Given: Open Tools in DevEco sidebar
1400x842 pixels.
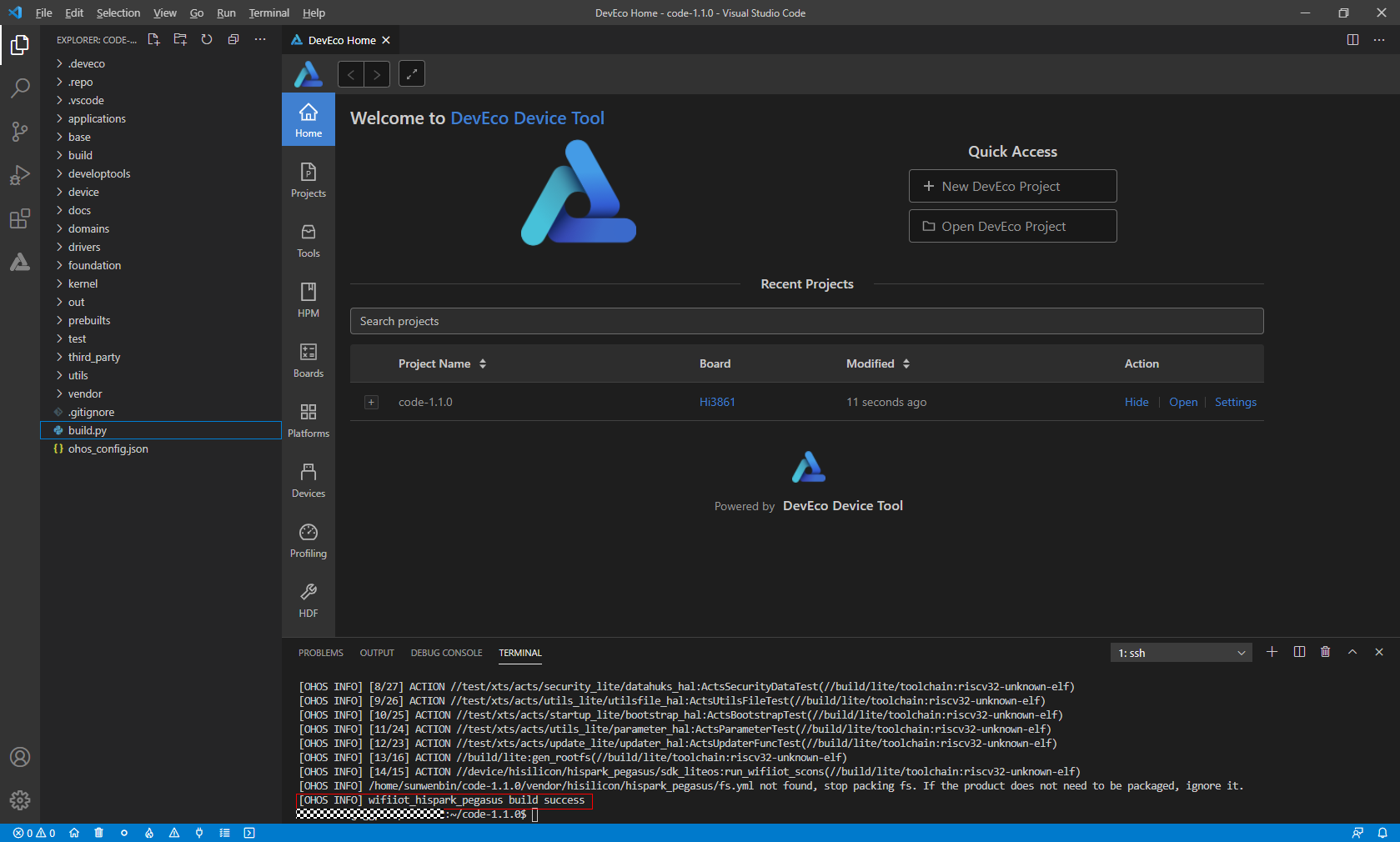Looking at the screenshot, I should coord(309,240).
